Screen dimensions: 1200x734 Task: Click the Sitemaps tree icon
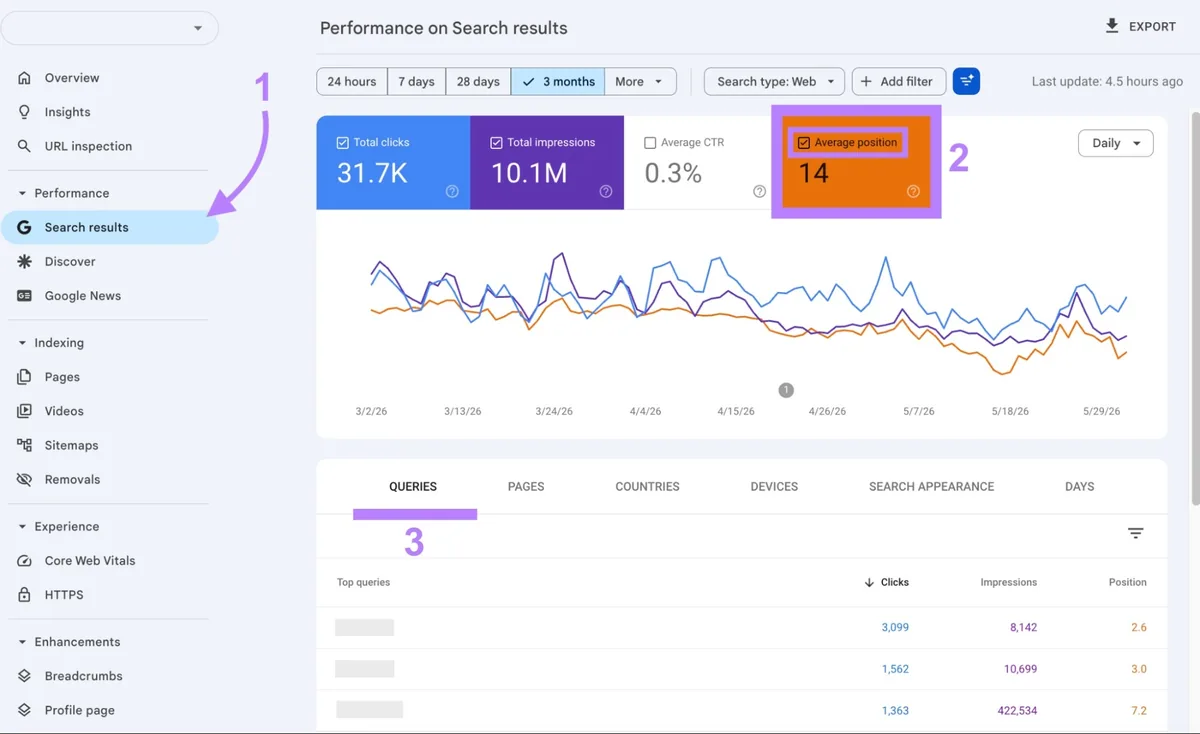point(24,445)
